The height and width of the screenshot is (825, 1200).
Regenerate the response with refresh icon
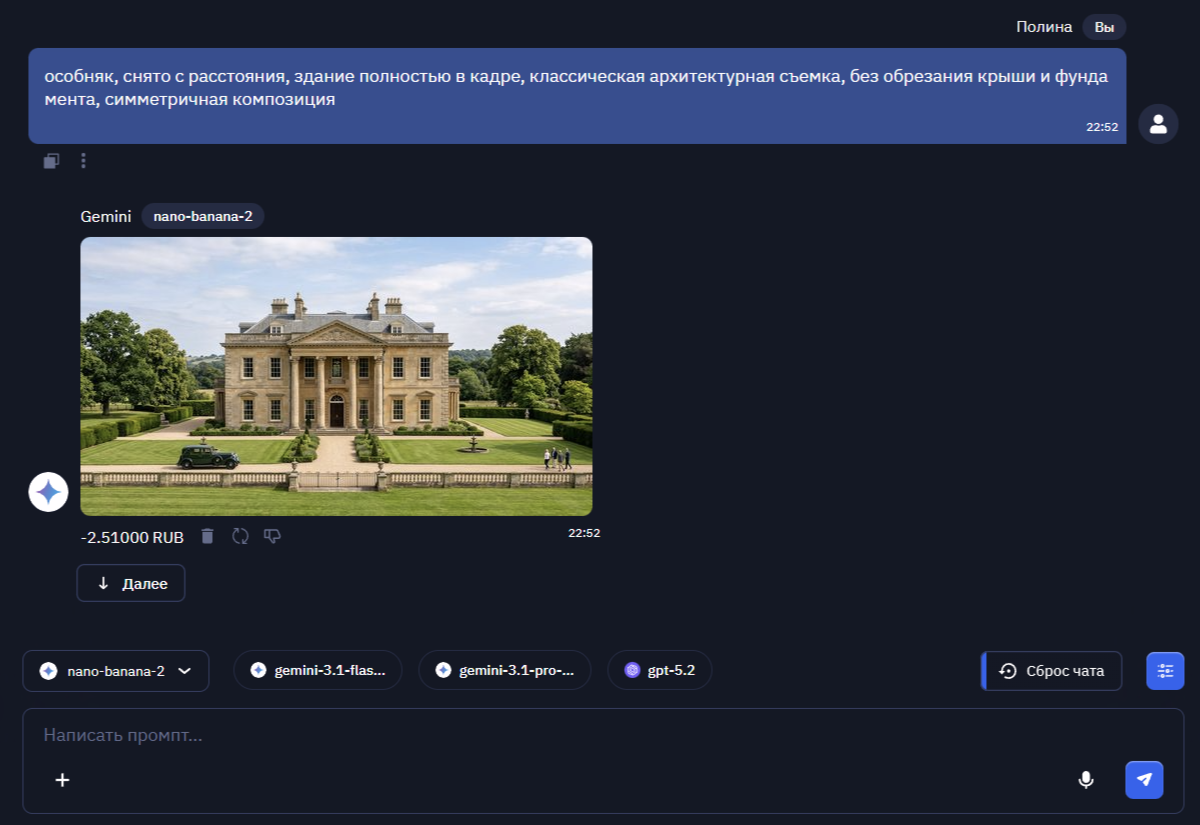[x=240, y=536]
